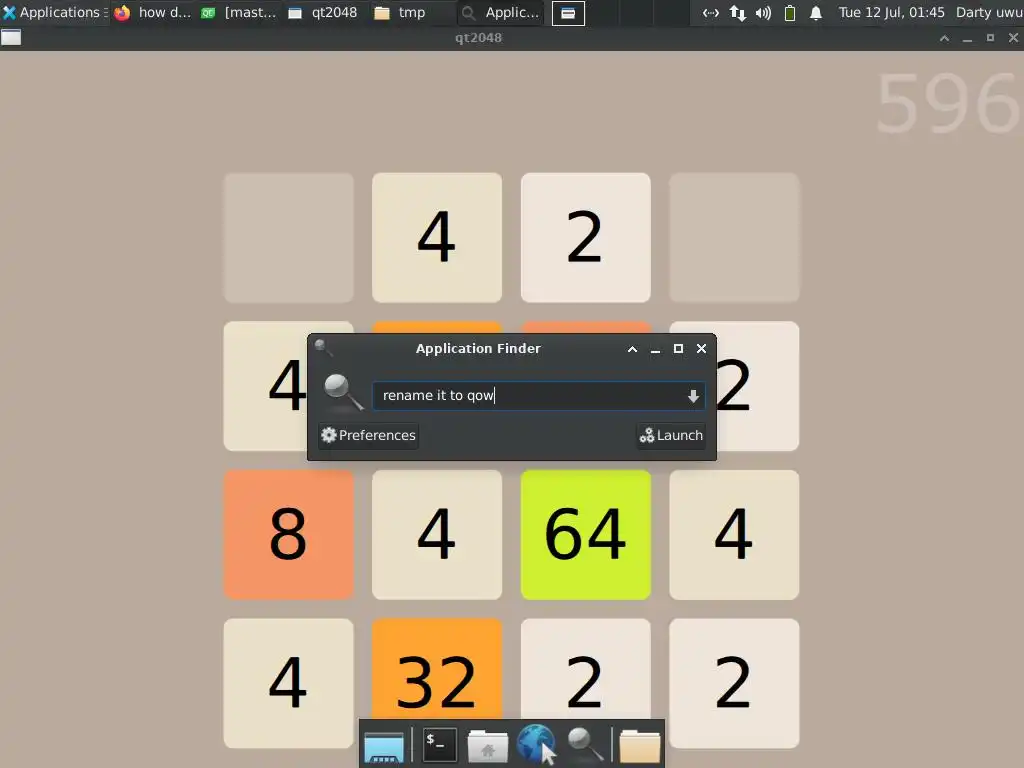Viewport: 1024px width, 768px height.
Task: Launch the web browser globe dock icon
Action: pos(536,743)
